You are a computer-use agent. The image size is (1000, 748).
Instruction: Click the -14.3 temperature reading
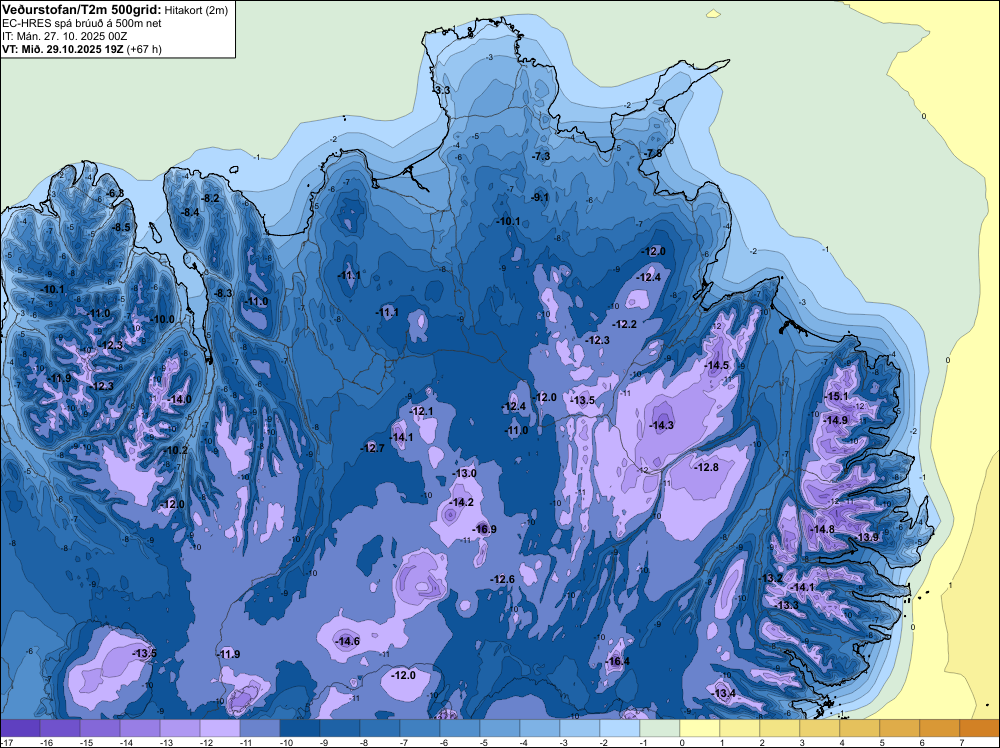[x=661, y=425]
